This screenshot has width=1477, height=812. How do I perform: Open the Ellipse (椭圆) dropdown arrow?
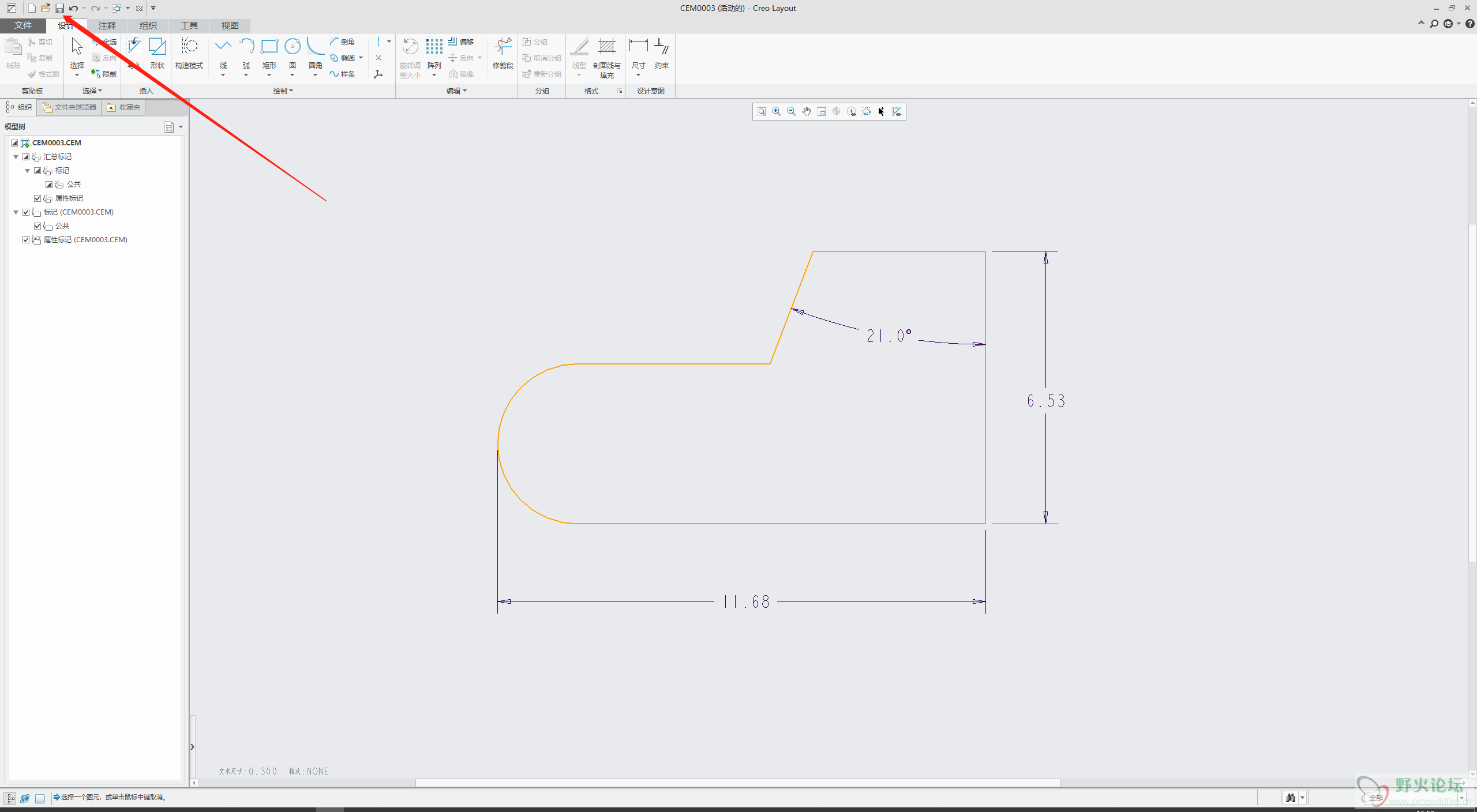coord(361,58)
